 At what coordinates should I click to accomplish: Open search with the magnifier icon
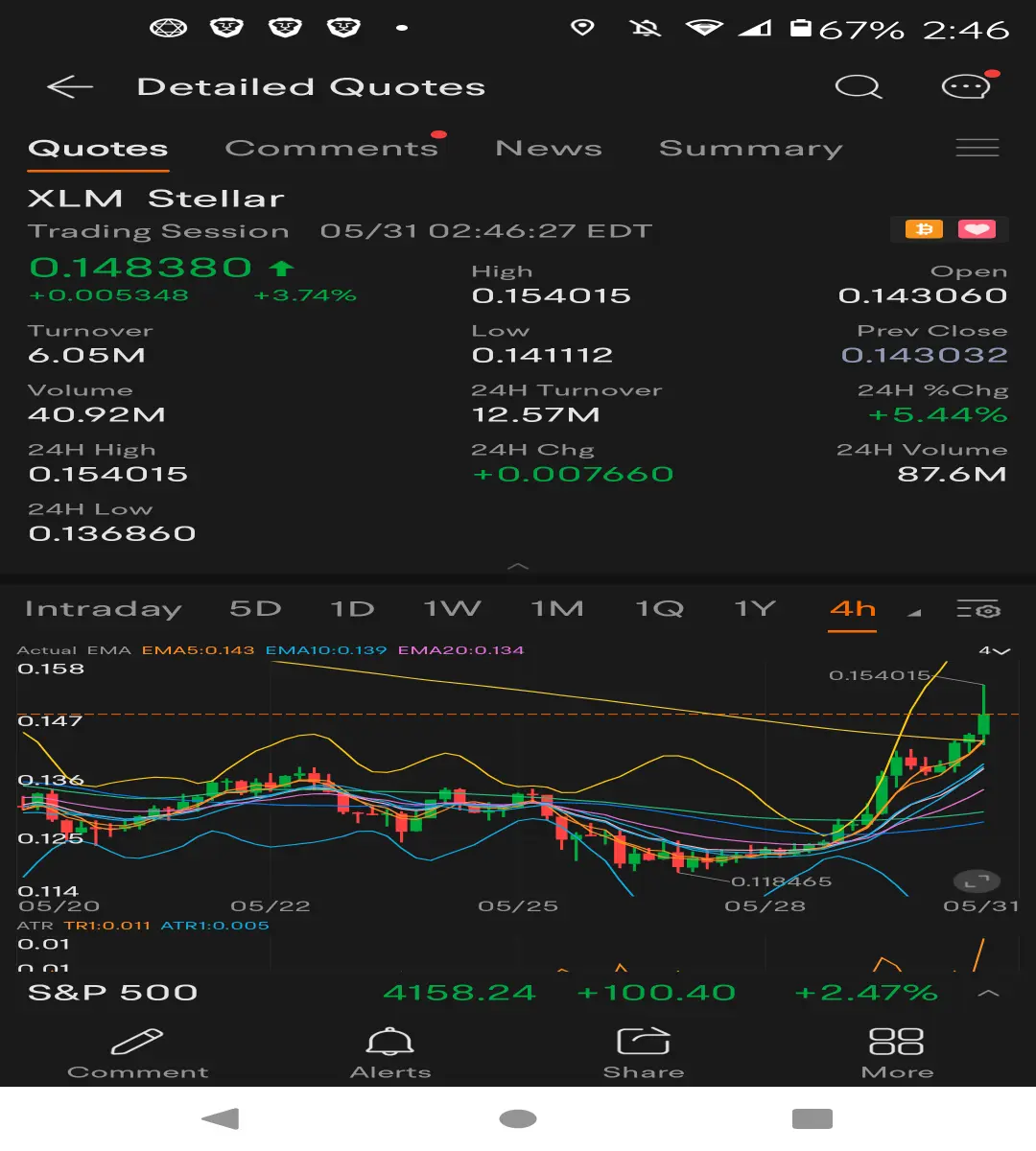pyautogui.click(x=858, y=87)
